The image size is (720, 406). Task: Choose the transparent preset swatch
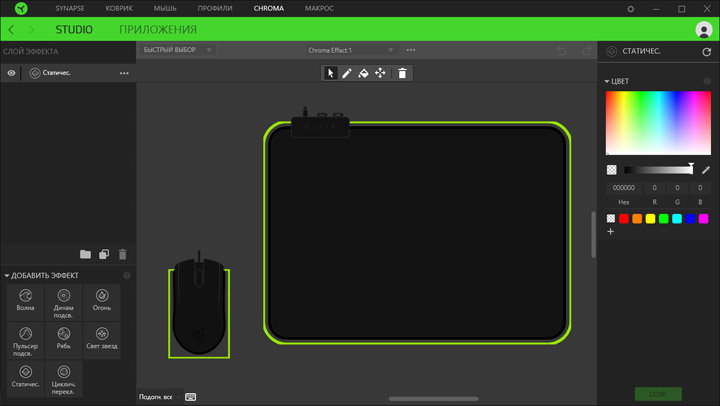[x=611, y=219]
